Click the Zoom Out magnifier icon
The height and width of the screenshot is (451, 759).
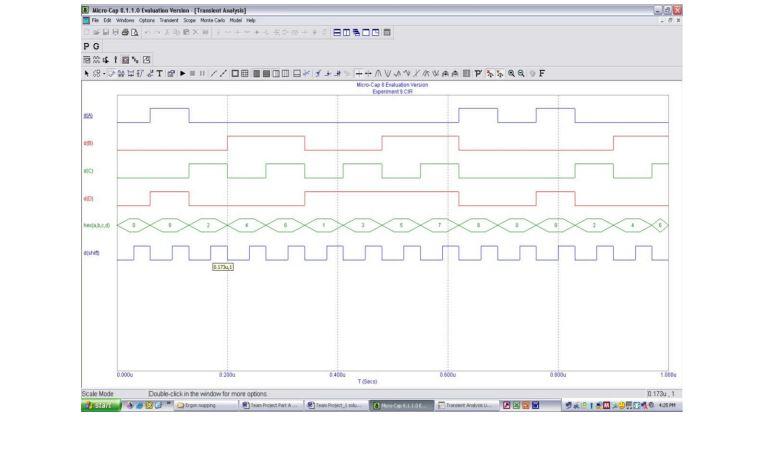pyautogui.click(x=521, y=74)
